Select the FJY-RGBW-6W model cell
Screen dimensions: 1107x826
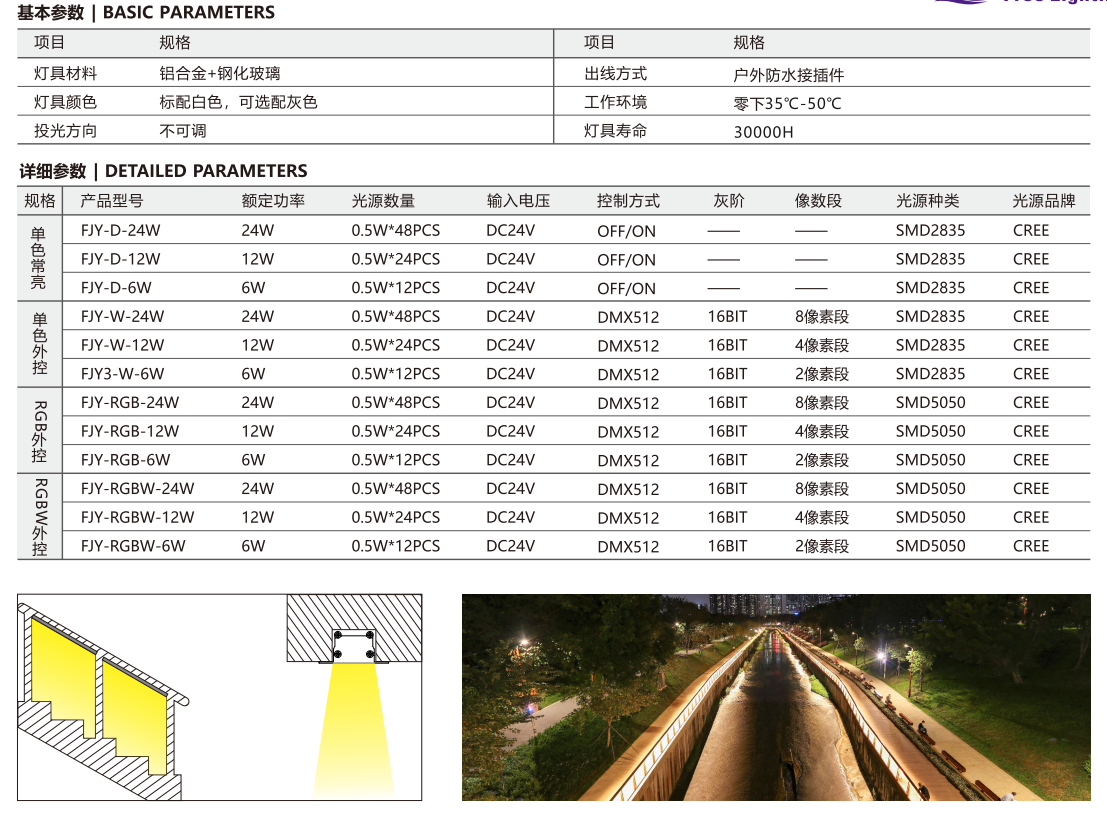(133, 547)
